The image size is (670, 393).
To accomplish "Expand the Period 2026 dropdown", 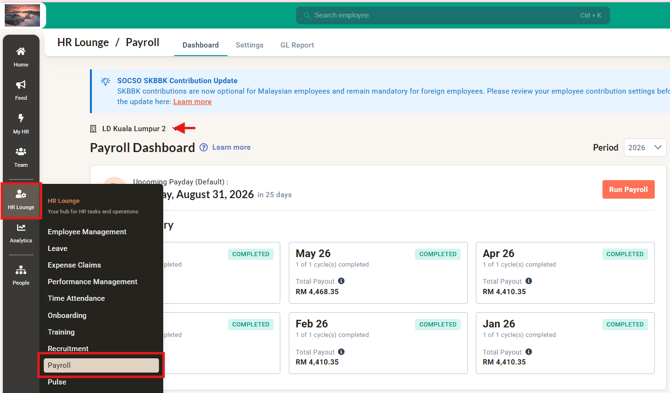I will (x=645, y=147).
